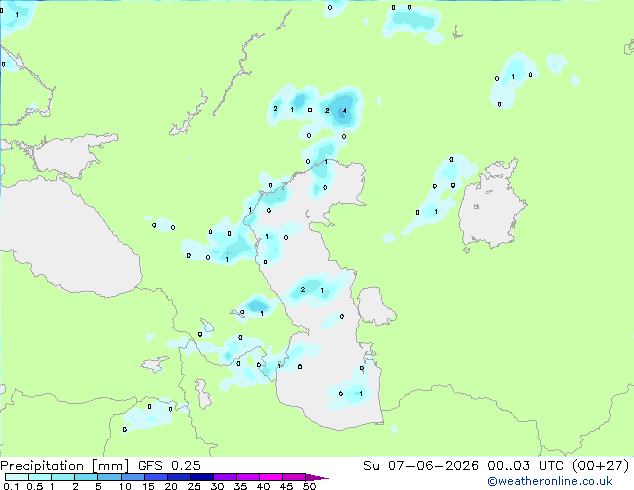
Task: Pick the lightest legend swatch between 0.1 and 0.5
Action: [17, 477]
